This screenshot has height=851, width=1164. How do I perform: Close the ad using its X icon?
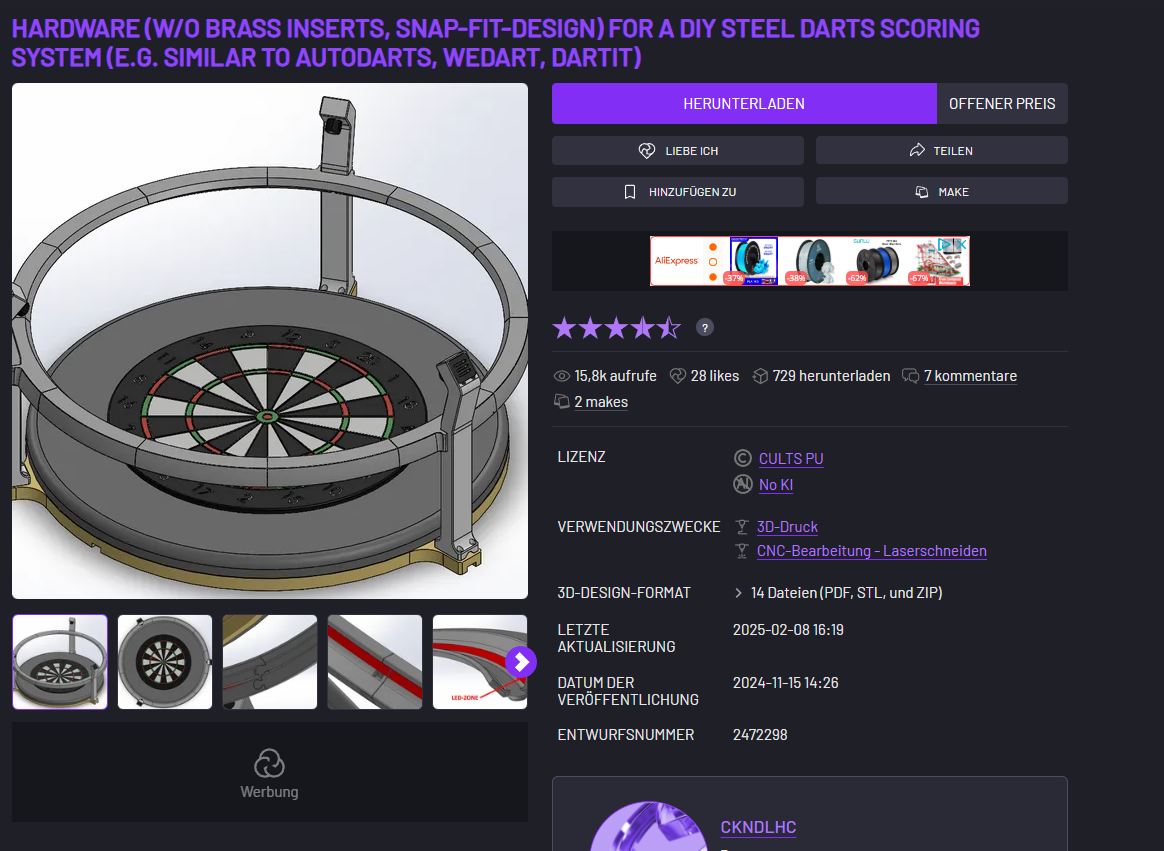(961, 244)
